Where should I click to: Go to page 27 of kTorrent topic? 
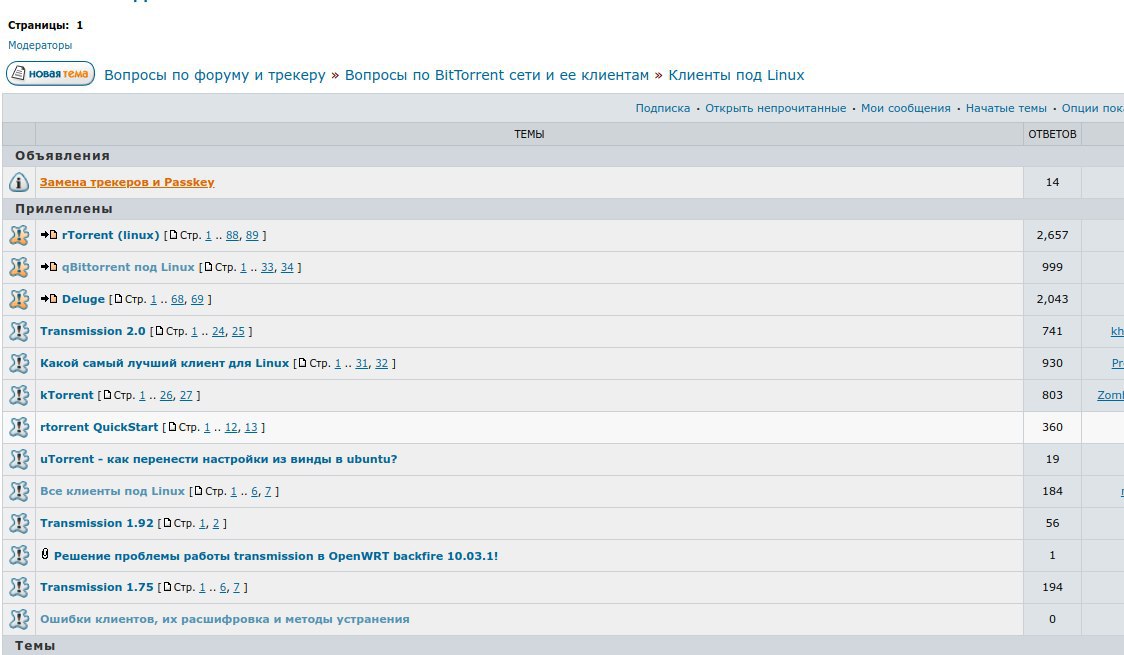click(x=186, y=396)
